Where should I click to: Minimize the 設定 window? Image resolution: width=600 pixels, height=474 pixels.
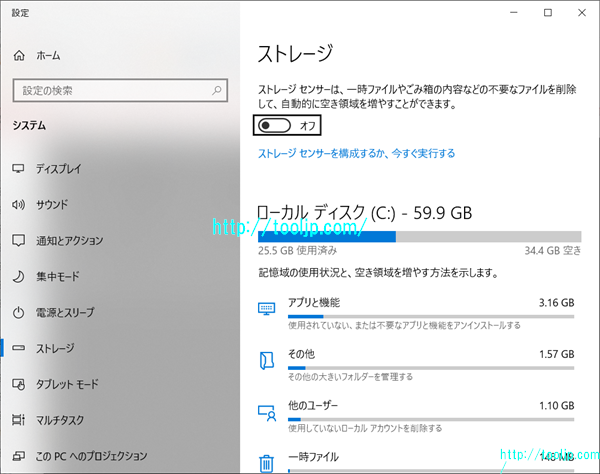(x=514, y=13)
